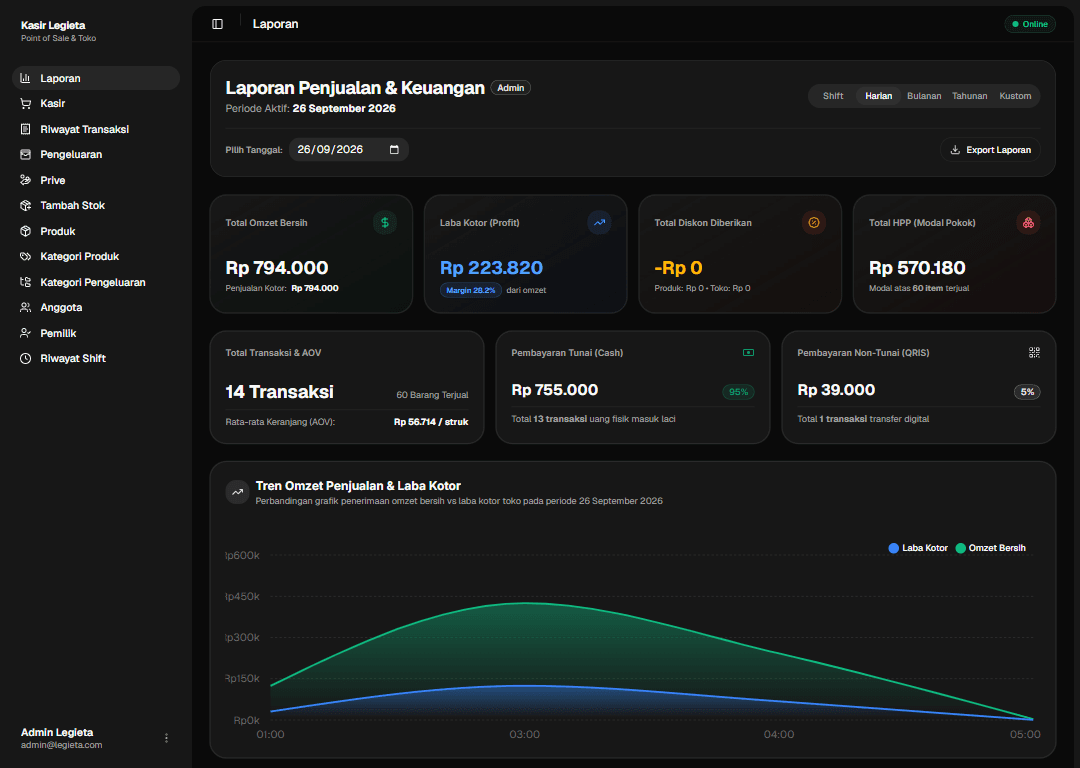The width and height of the screenshot is (1080, 768).
Task: Click the Pengeluaran wallet icon
Action: pyautogui.click(x=25, y=154)
